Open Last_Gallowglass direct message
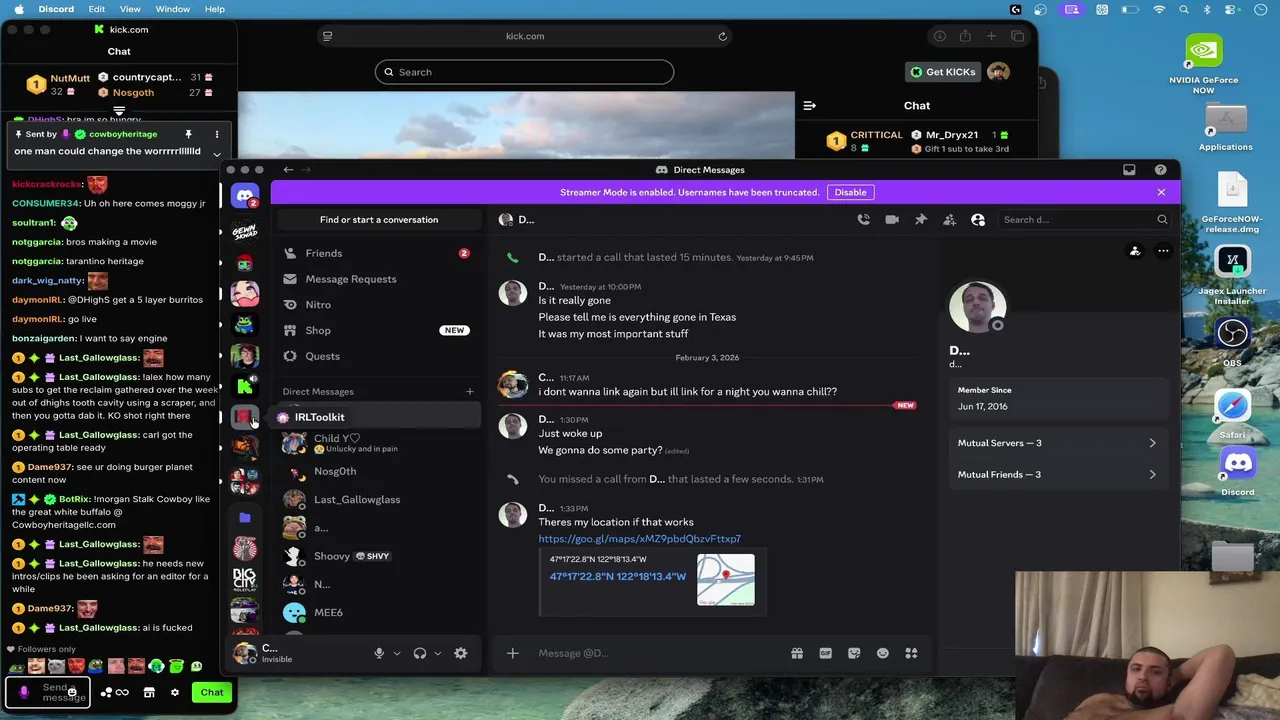Viewport: 1280px width, 720px height. pos(376,499)
